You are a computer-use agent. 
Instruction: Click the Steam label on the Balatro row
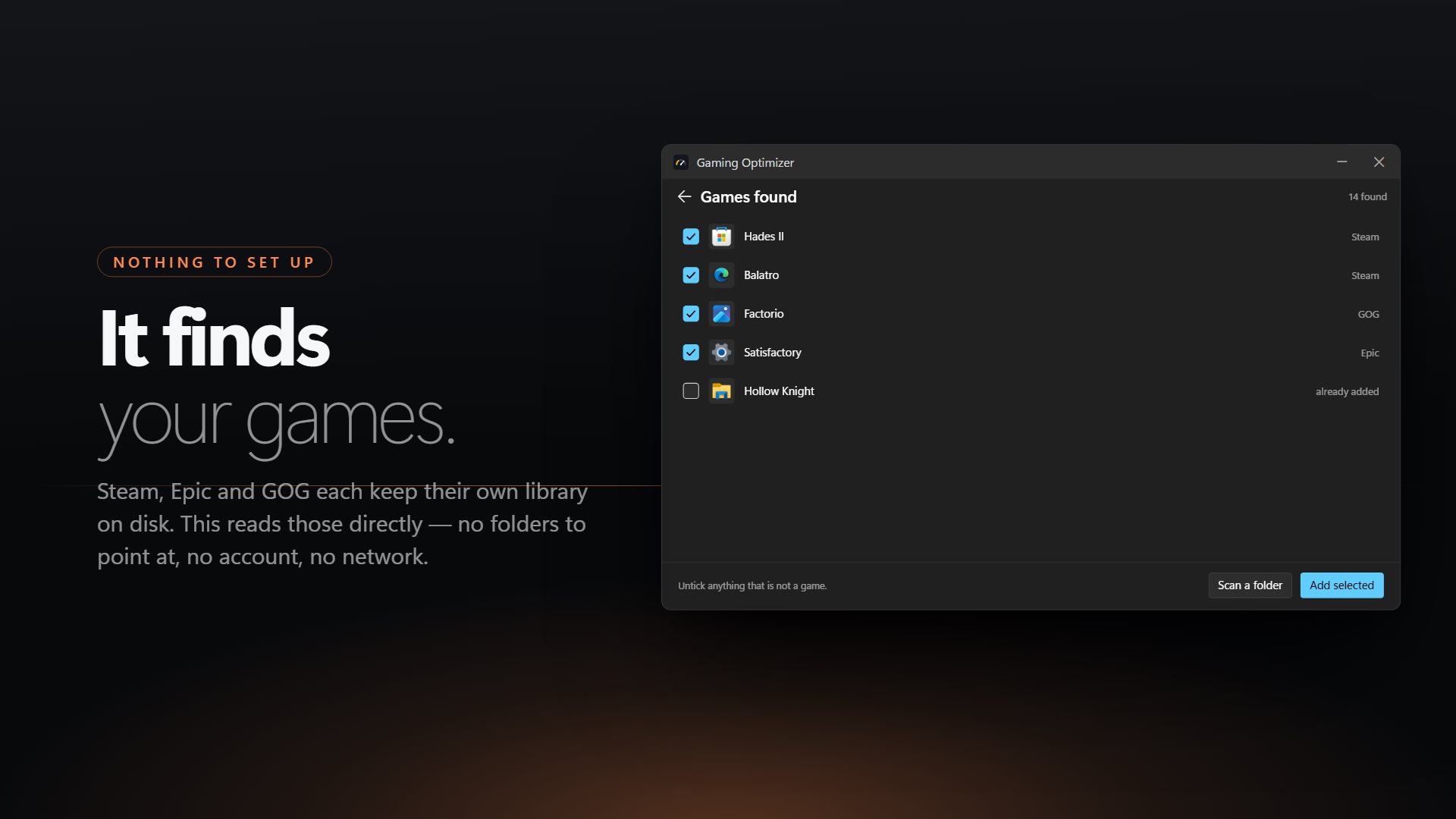point(1365,276)
